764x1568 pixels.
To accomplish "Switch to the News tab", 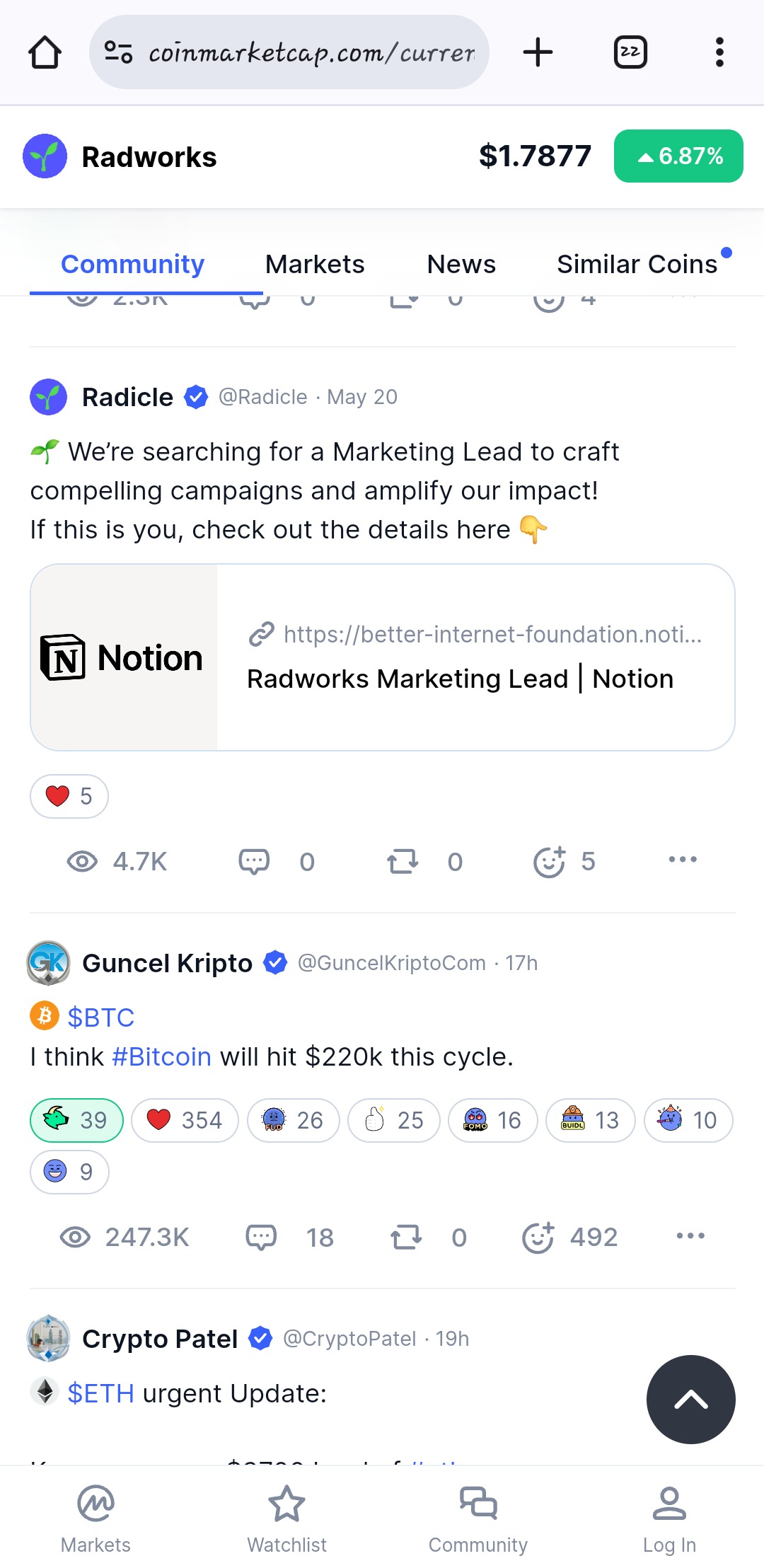I will pyautogui.click(x=461, y=264).
